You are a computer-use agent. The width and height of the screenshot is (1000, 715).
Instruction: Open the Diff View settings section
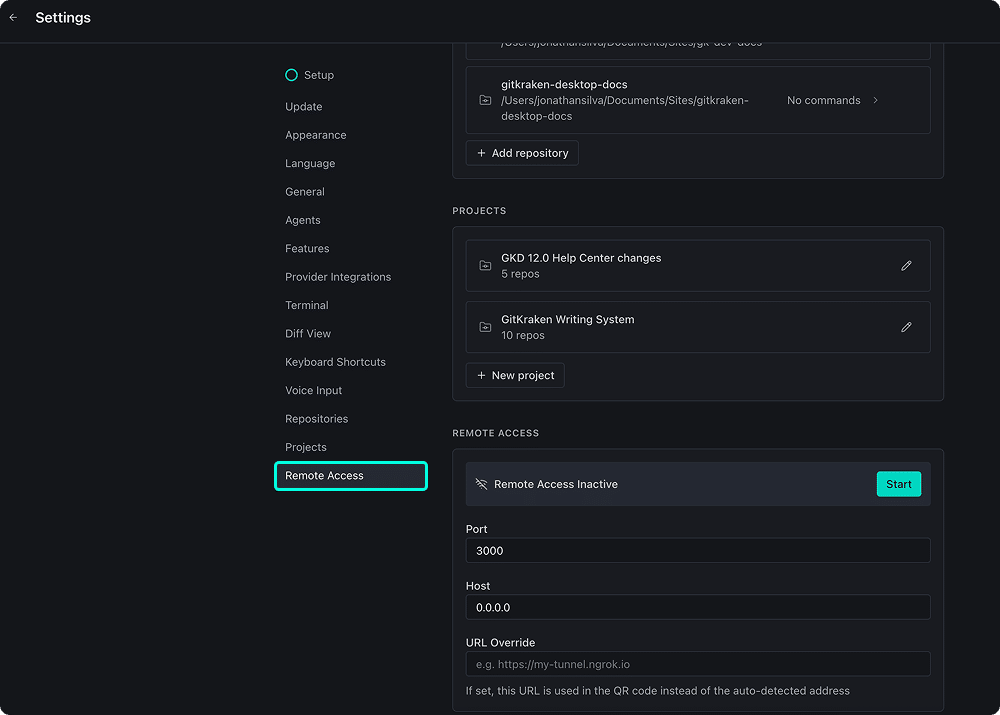point(308,334)
